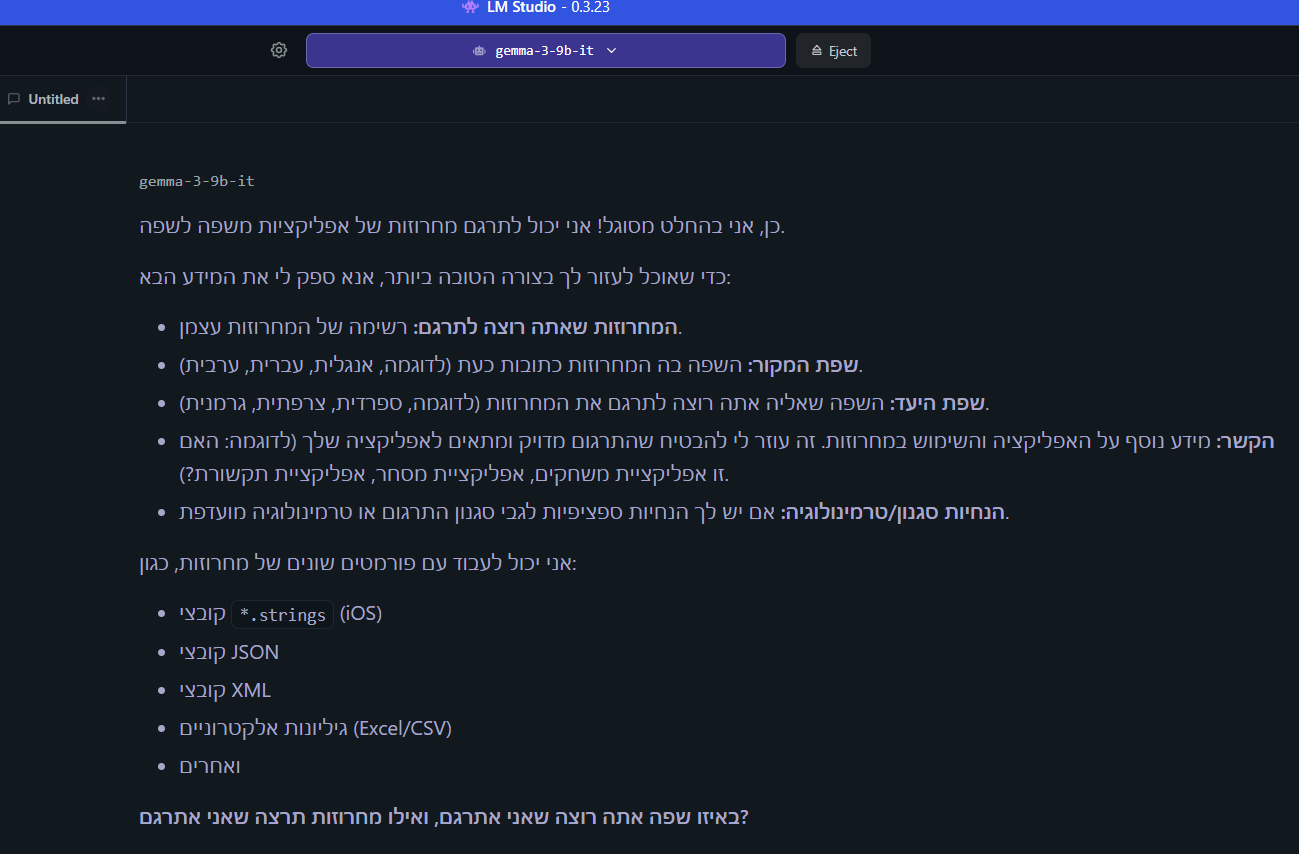The height and width of the screenshot is (854, 1299).
Task: Click the *.strings inline code snippet
Action: pos(282,614)
